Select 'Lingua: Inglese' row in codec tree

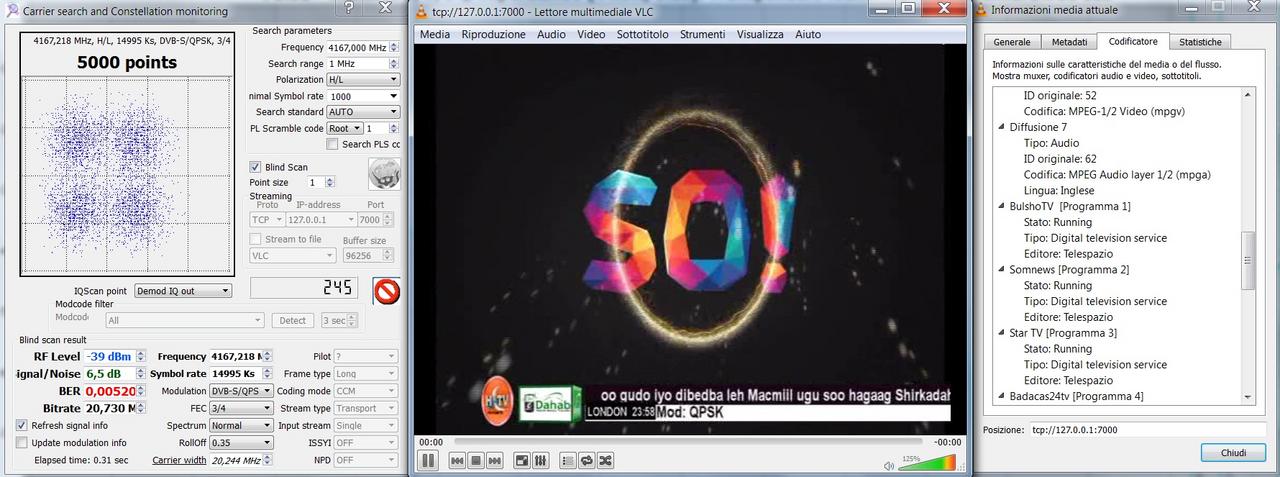pyautogui.click(x=1058, y=190)
